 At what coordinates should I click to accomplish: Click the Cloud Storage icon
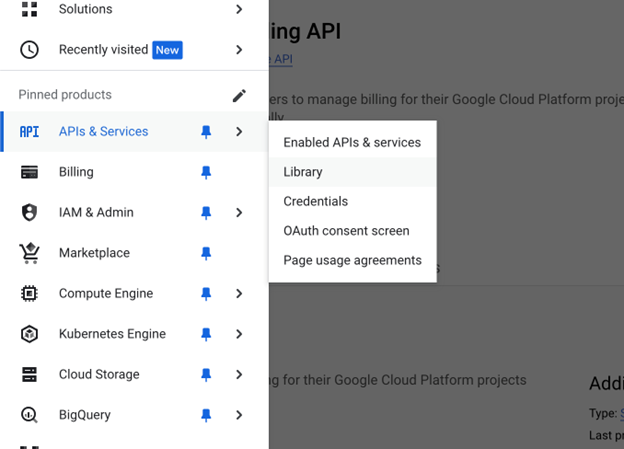pos(29,375)
